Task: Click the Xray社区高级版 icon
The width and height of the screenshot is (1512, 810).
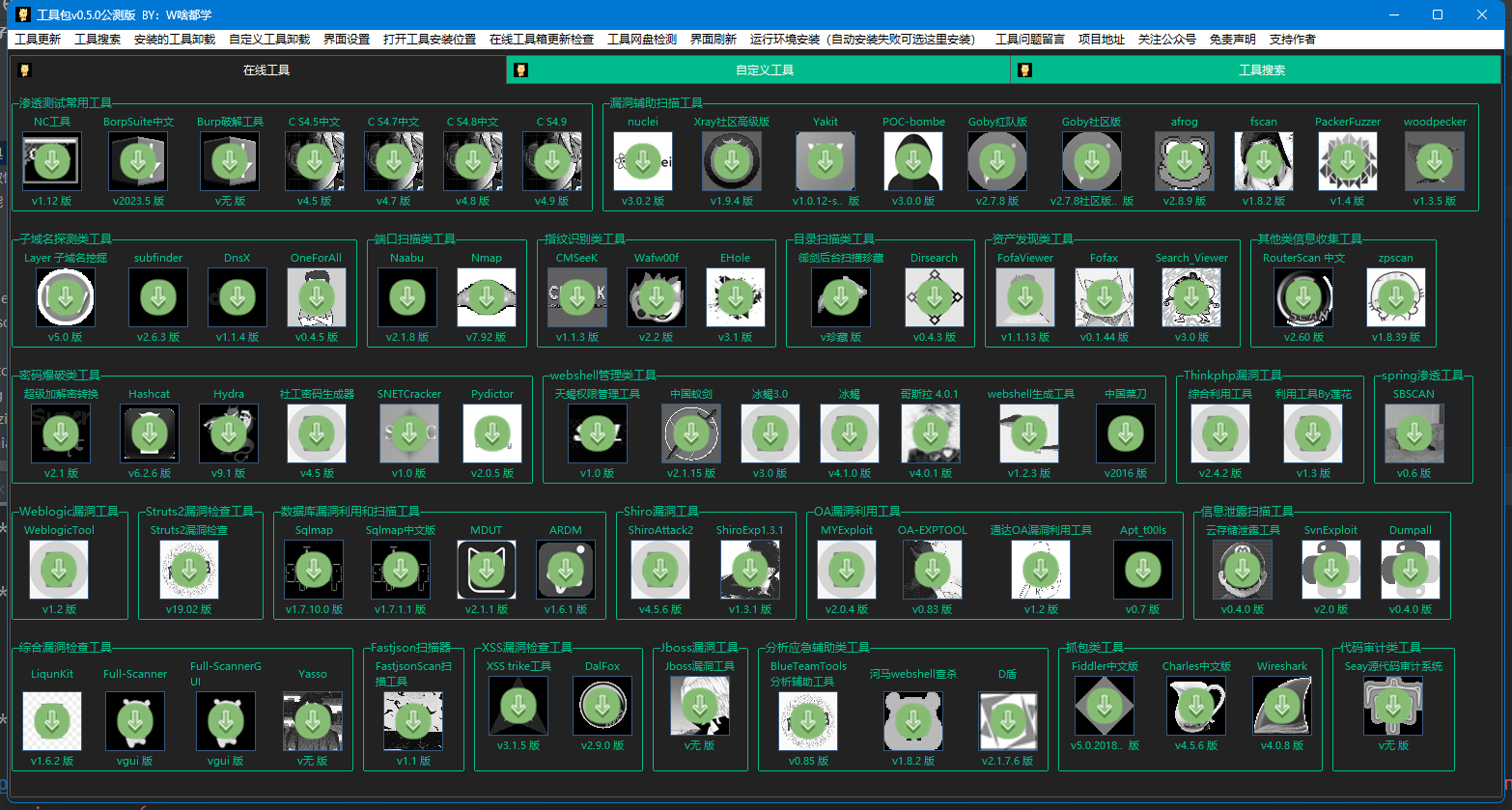Action: coord(732,161)
